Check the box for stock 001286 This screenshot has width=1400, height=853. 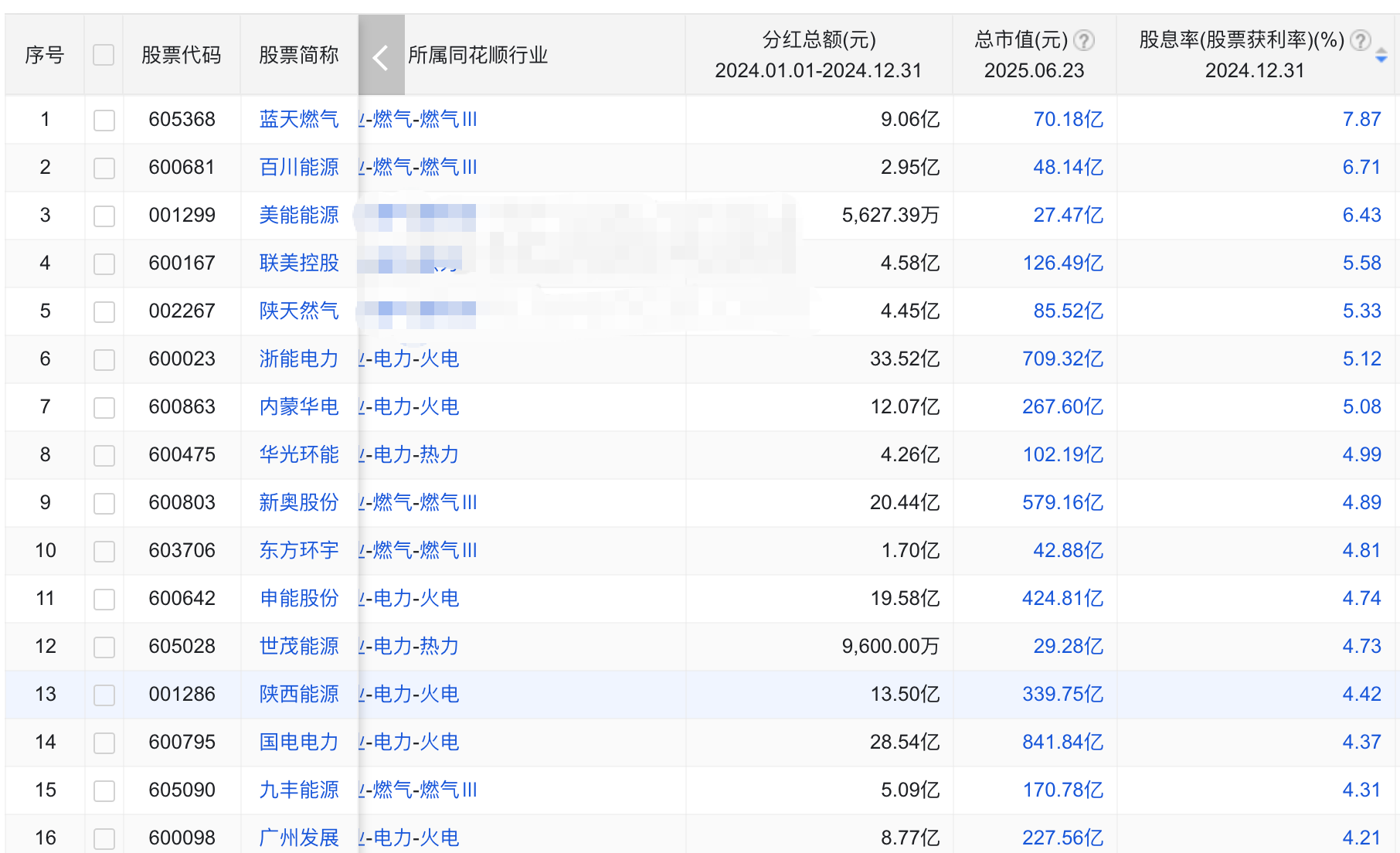tap(104, 695)
